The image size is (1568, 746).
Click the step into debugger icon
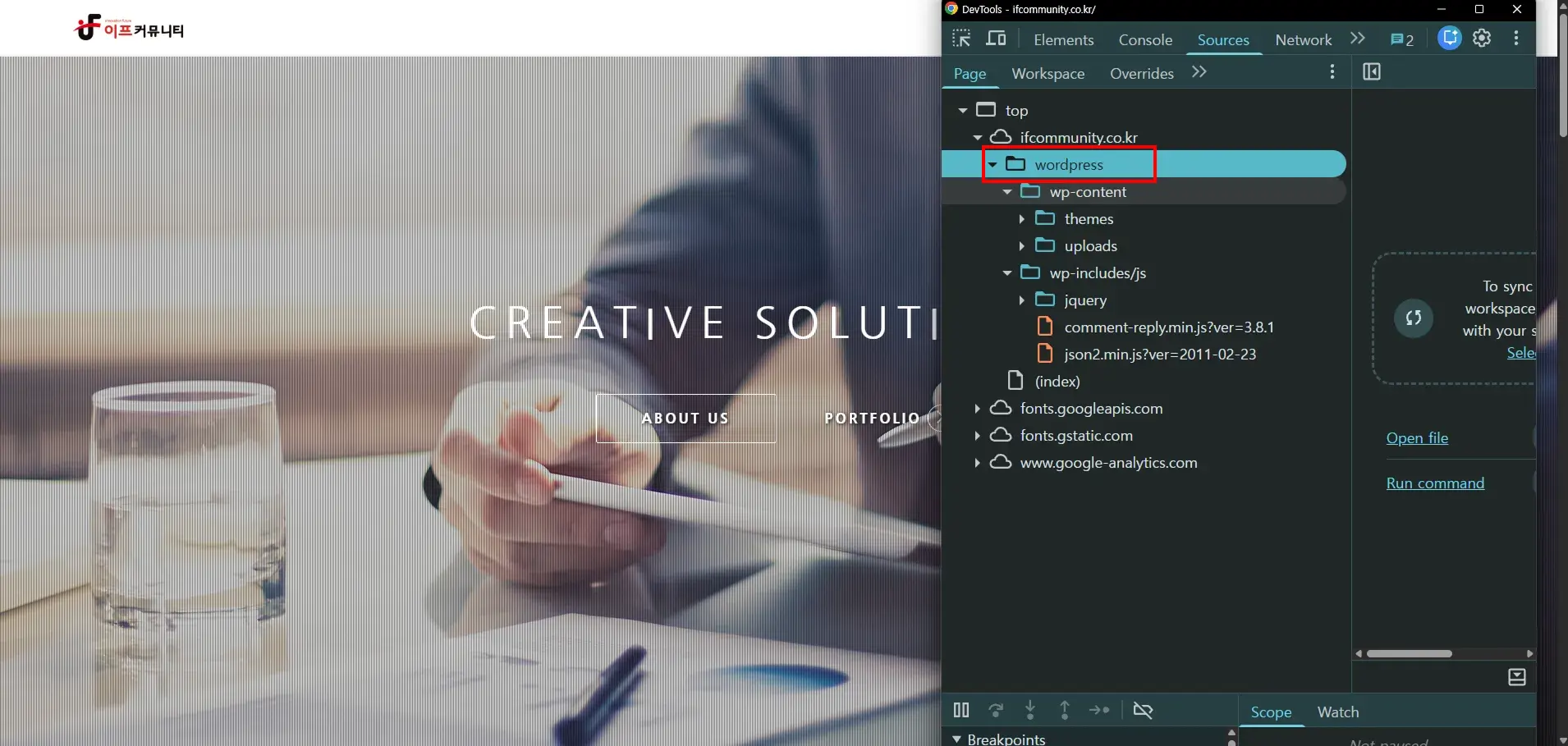tap(1030, 710)
